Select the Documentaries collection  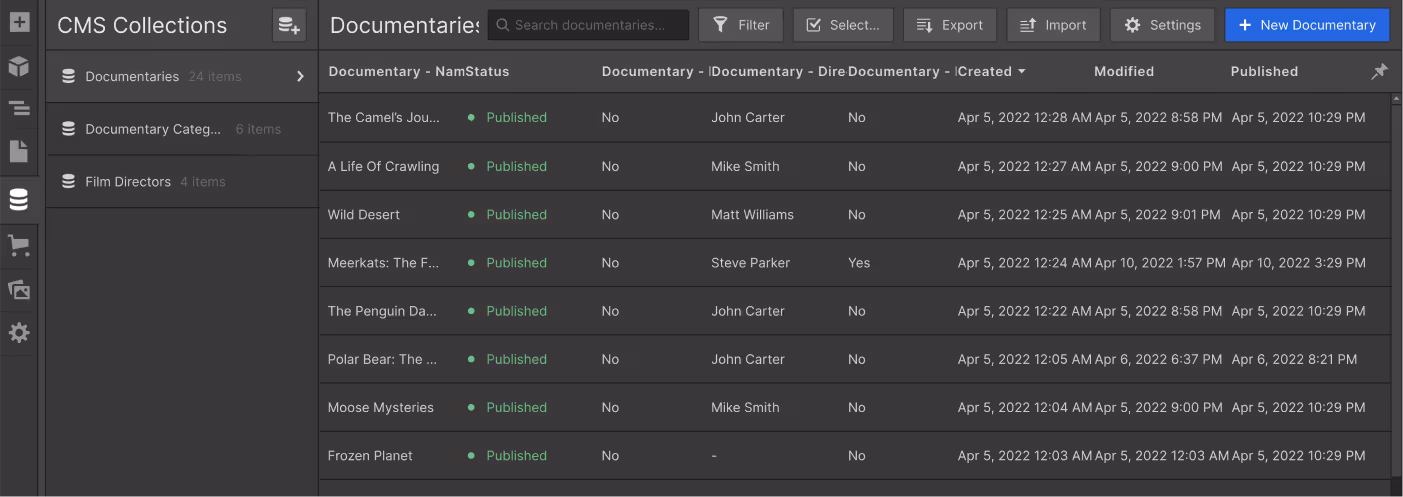click(182, 77)
